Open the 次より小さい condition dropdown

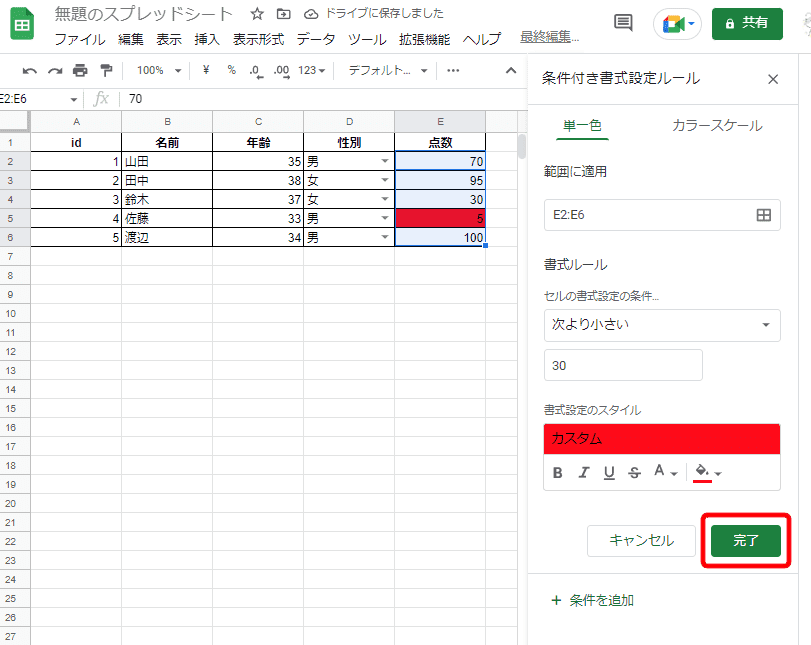click(x=662, y=325)
